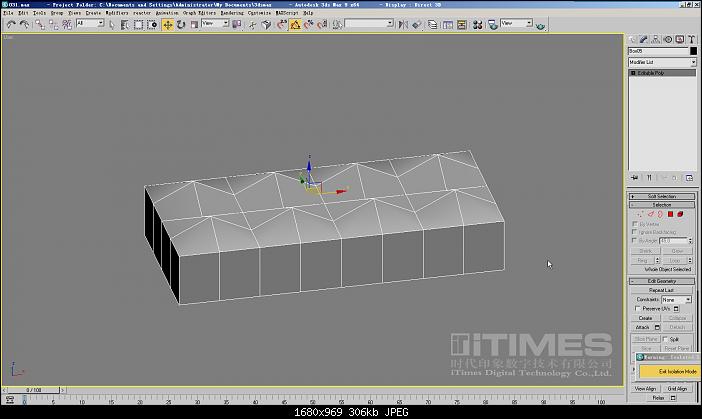Select Element sub-object level icon
The image size is (702, 419).
click(680, 214)
